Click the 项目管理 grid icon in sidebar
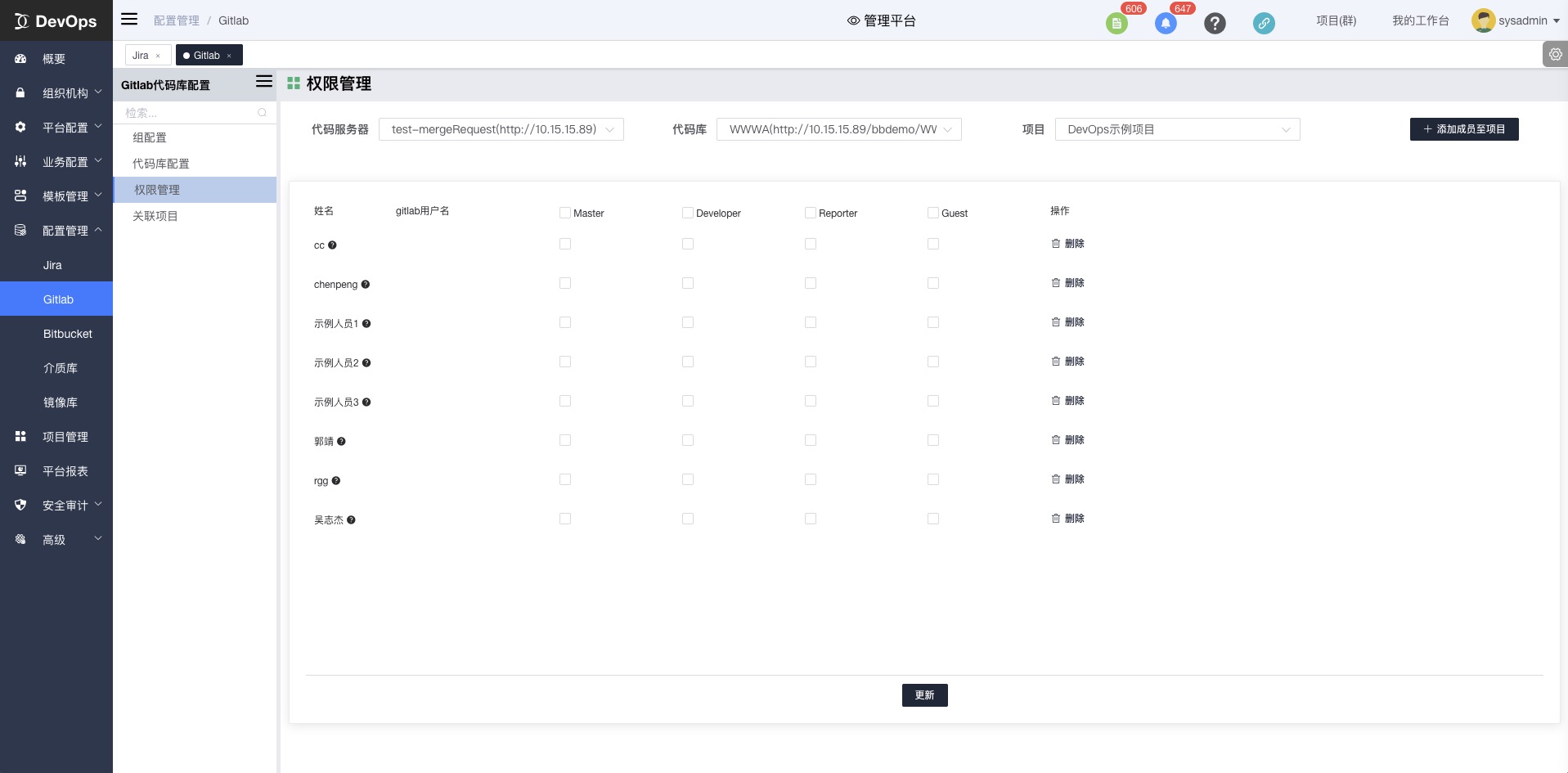1568x773 pixels. 20,437
